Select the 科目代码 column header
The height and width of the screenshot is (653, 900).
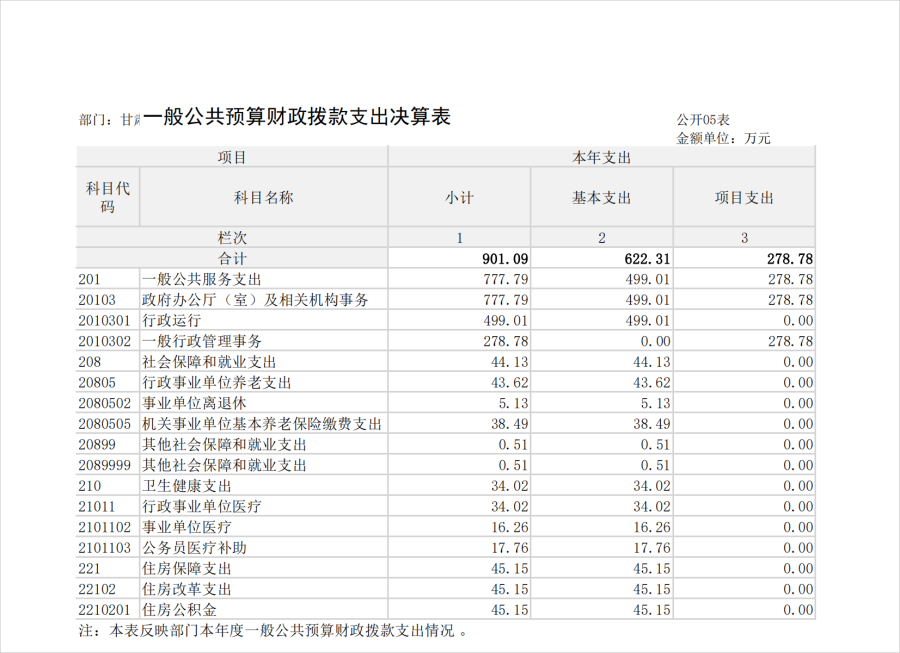[x=108, y=197]
